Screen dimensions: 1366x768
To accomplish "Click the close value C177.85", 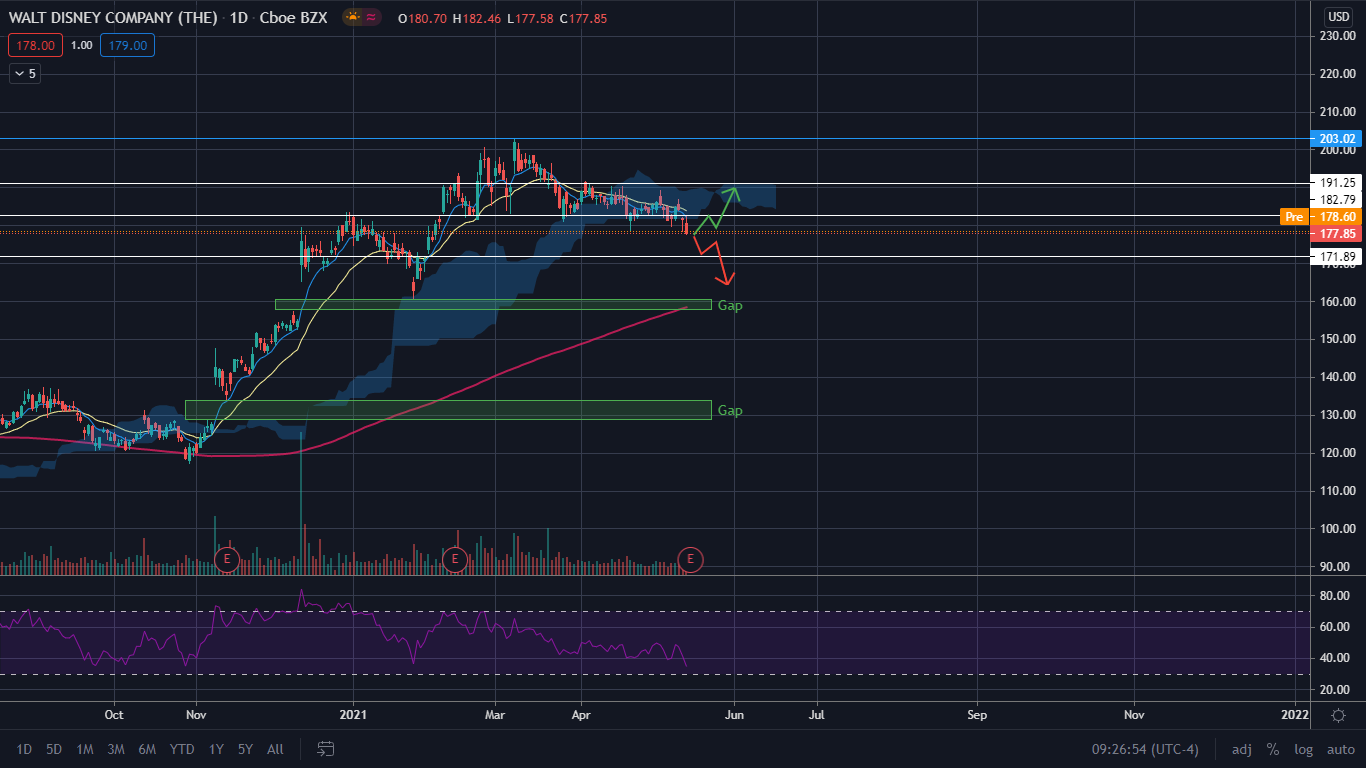I will click(584, 19).
